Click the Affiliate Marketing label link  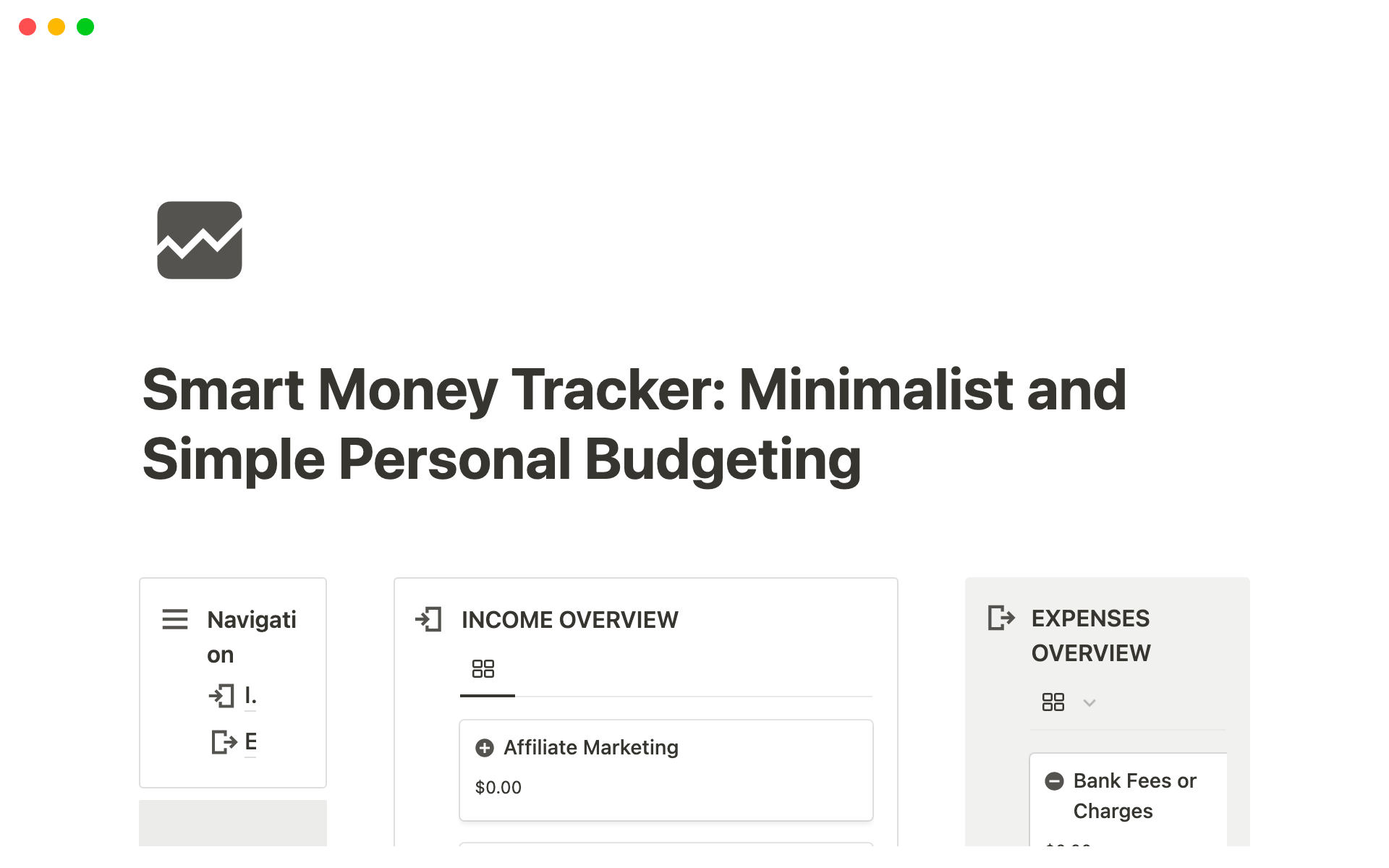click(590, 748)
